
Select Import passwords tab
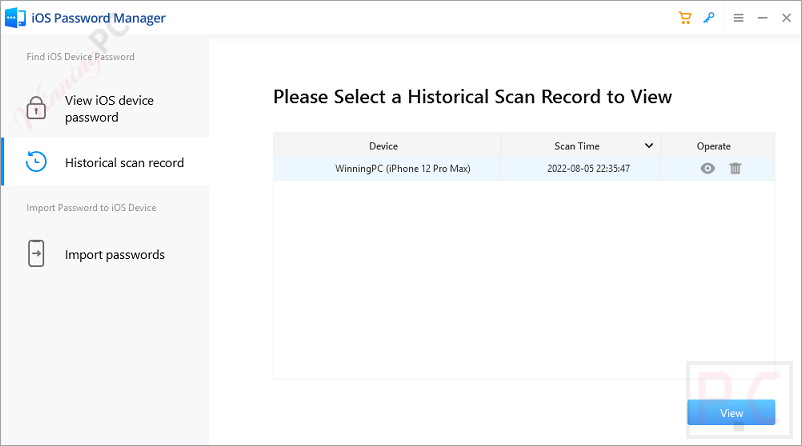click(x=105, y=254)
